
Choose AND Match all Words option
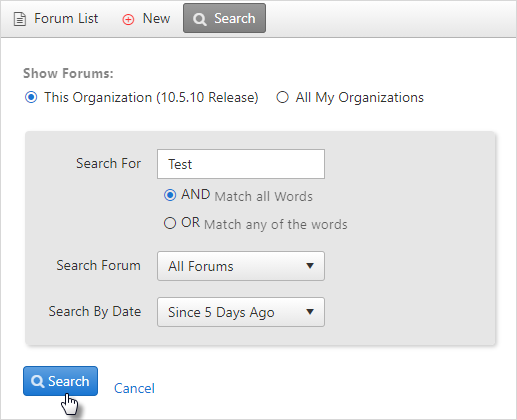(x=170, y=195)
